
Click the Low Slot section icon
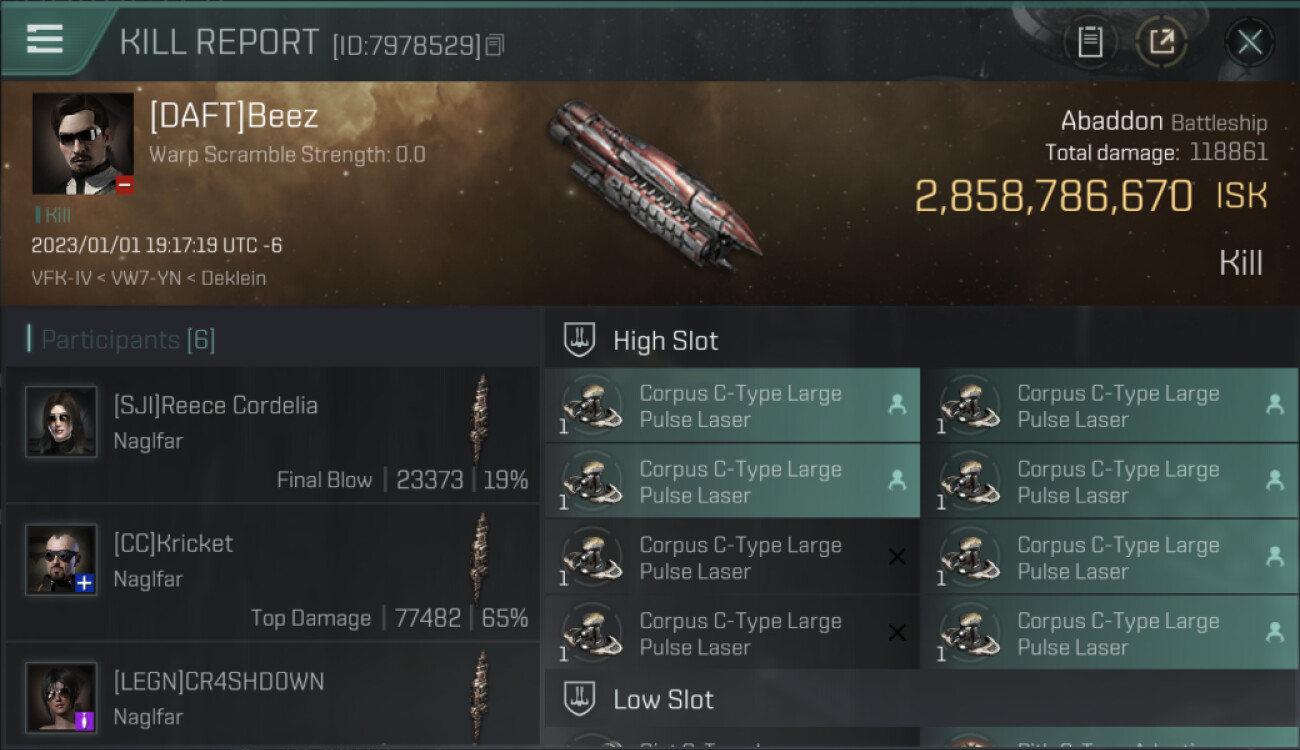pyautogui.click(x=580, y=699)
